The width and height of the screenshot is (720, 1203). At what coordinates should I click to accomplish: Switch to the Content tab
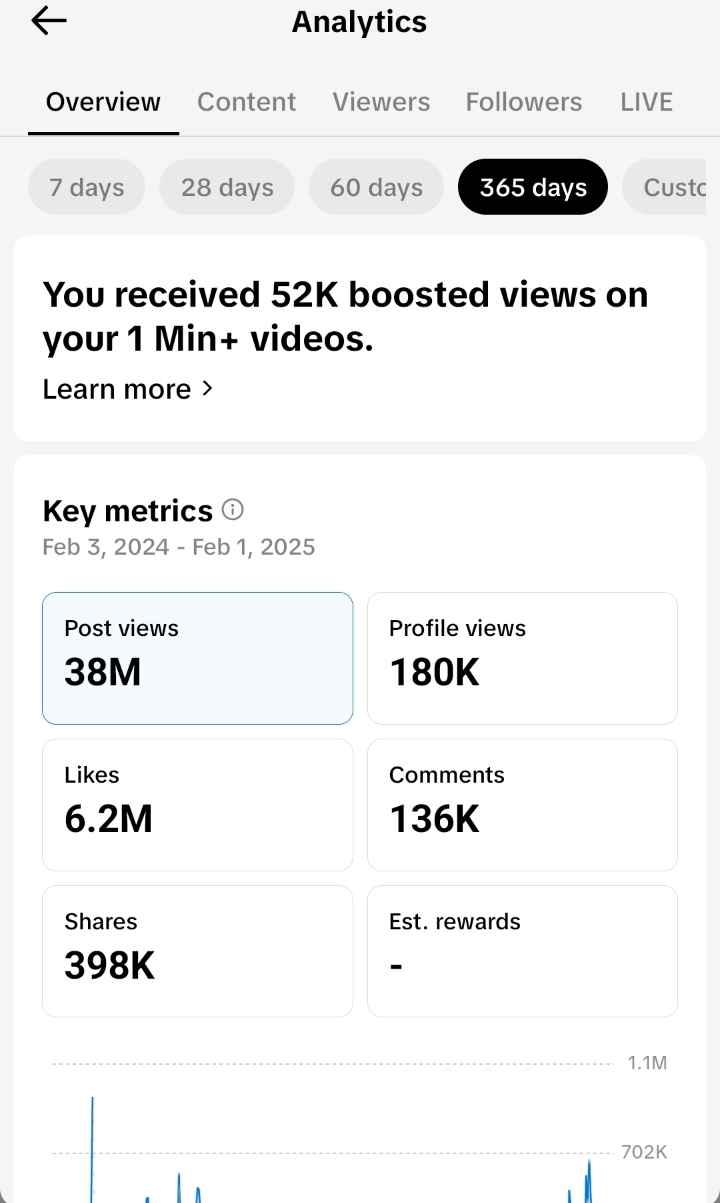coord(246,102)
